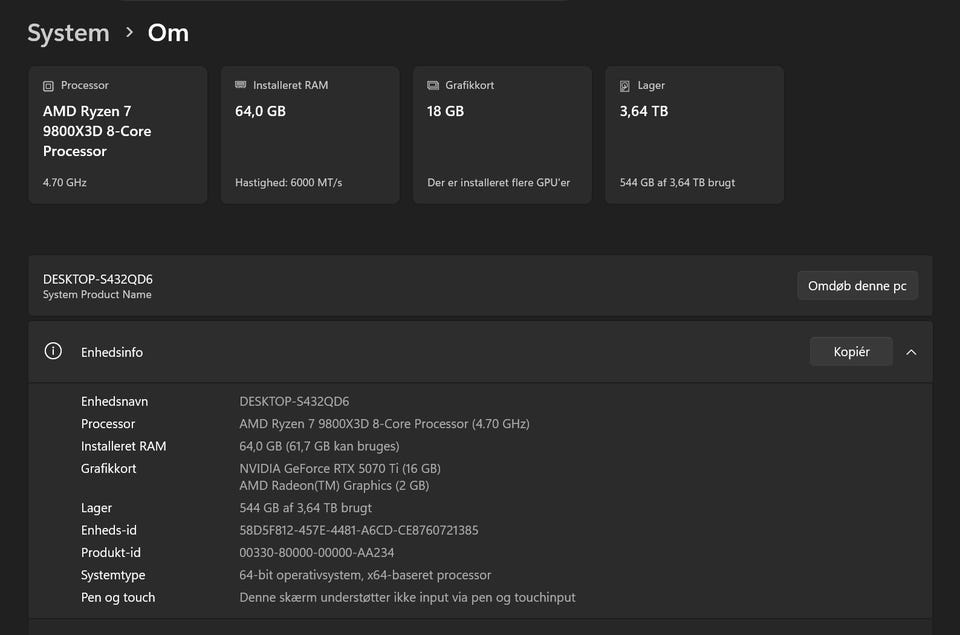Screen dimensions: 960x635
Task: Click Hastighed: 6000 MT/s text
Action: coord(288,182)
